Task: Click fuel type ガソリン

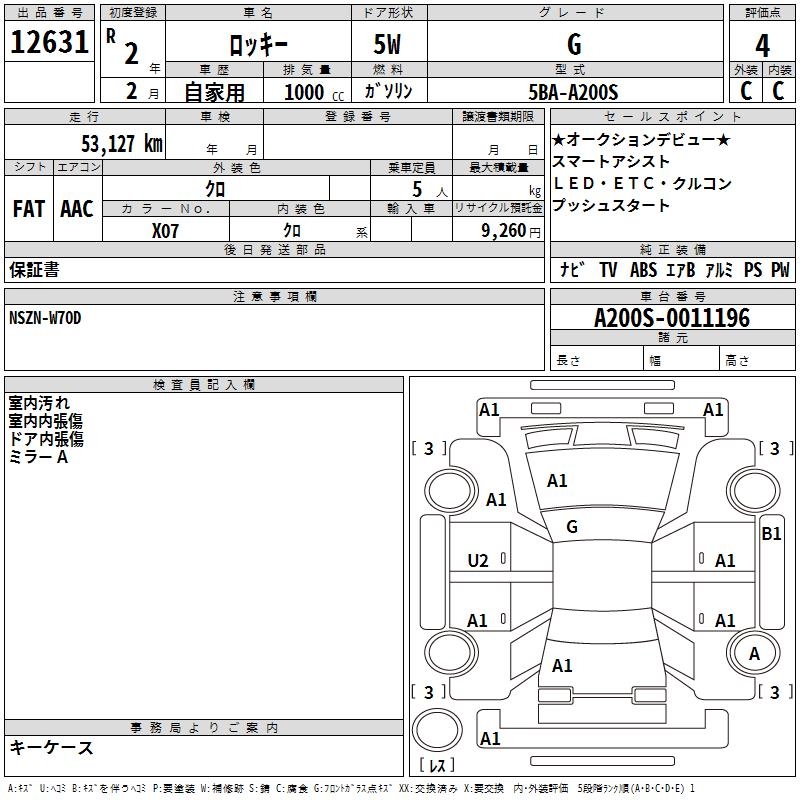Action: click(x=388, y=91)
